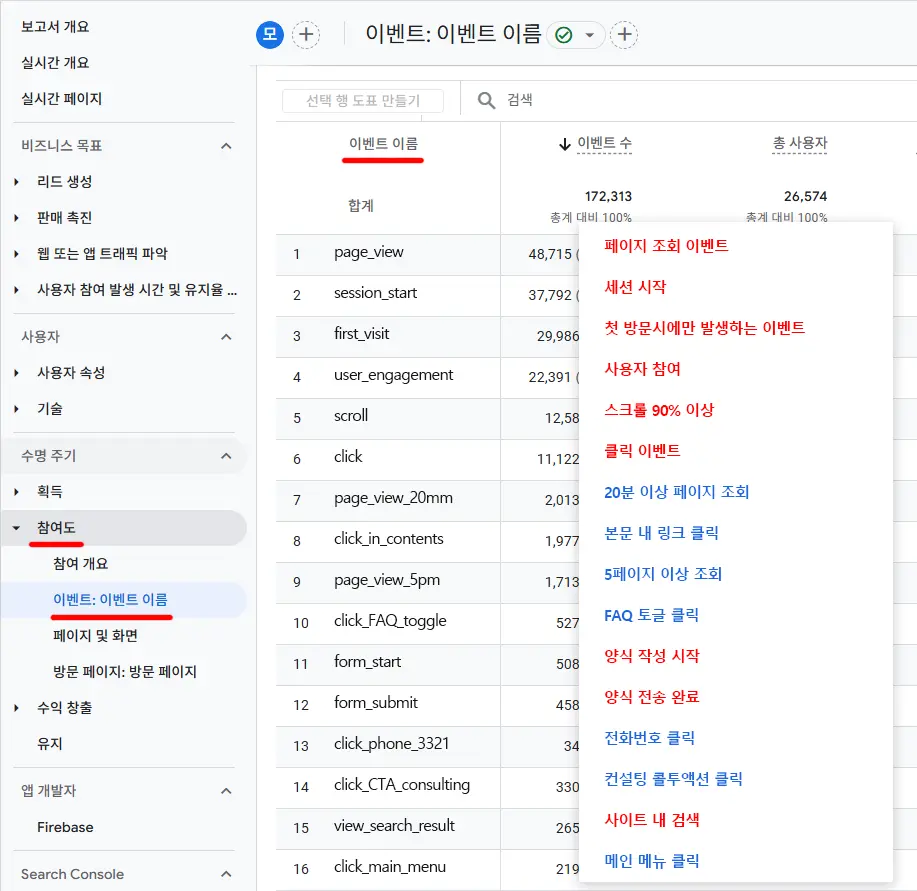Viewport: 917px width, 891px height.
Task: Expand 판매 촉진 tree item
Action: coord(16,218)
